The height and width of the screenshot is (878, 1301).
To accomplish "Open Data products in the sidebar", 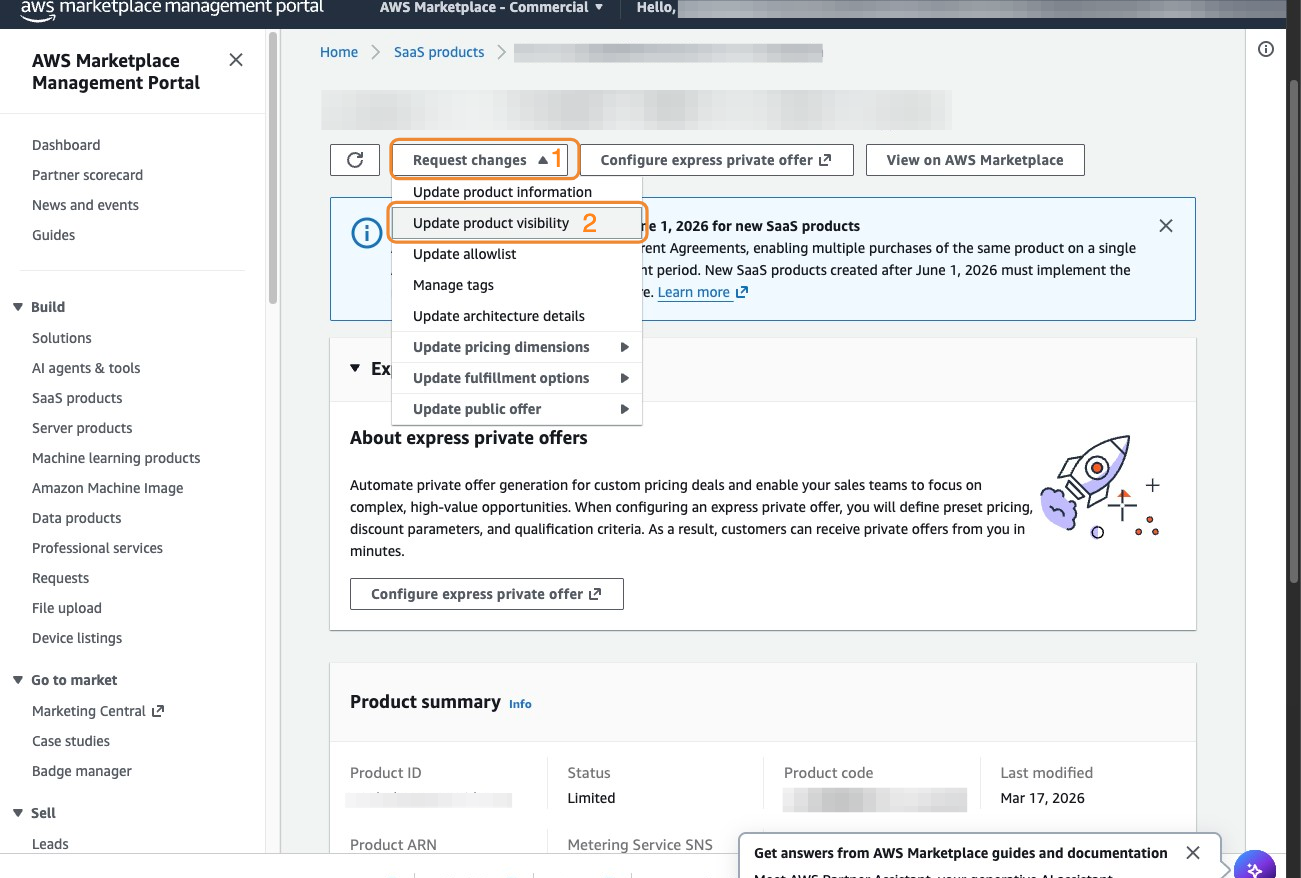I will pos(77,518).
